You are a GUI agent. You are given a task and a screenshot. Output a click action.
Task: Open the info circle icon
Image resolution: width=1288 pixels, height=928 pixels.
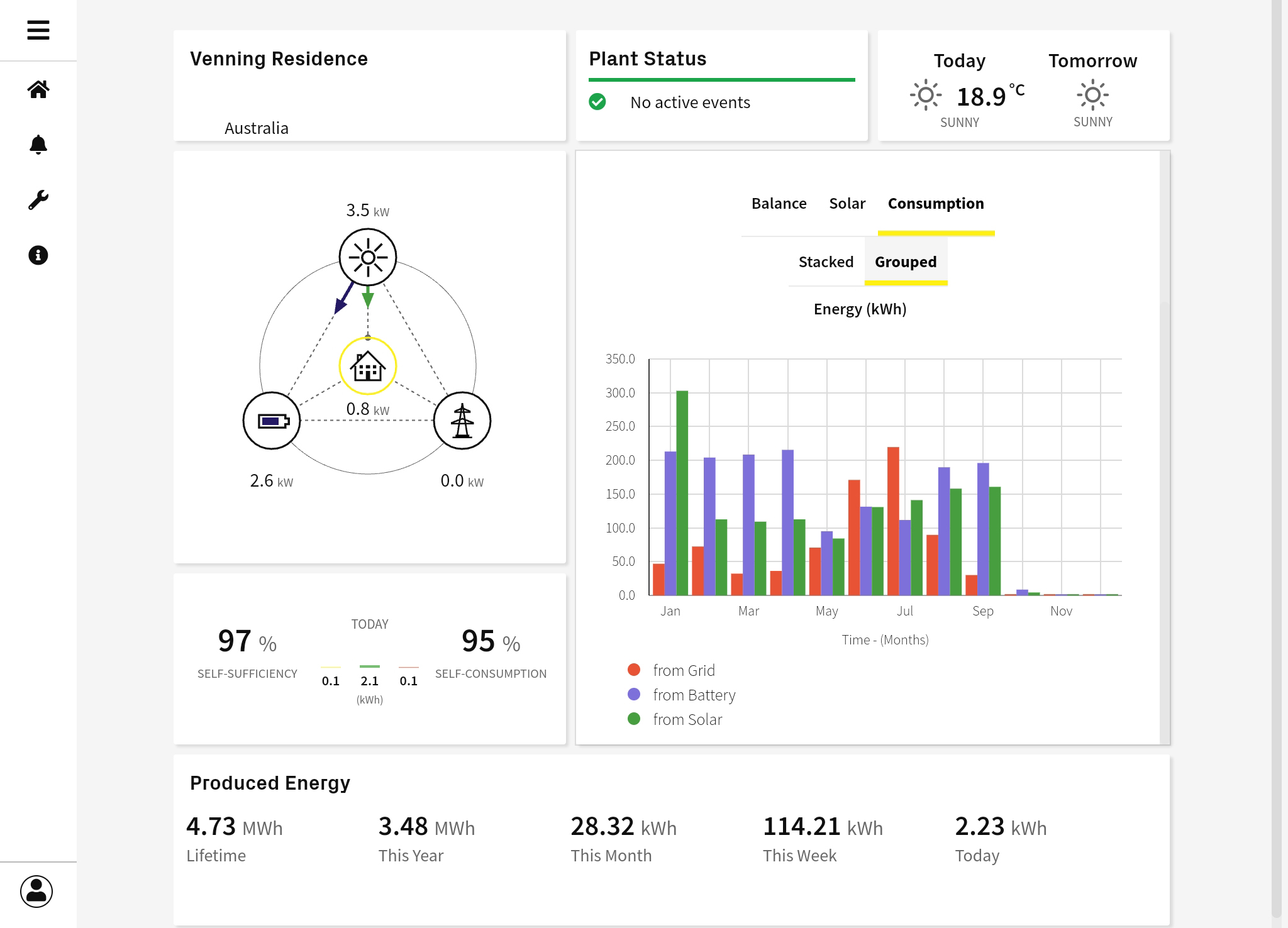pos(38,255)
